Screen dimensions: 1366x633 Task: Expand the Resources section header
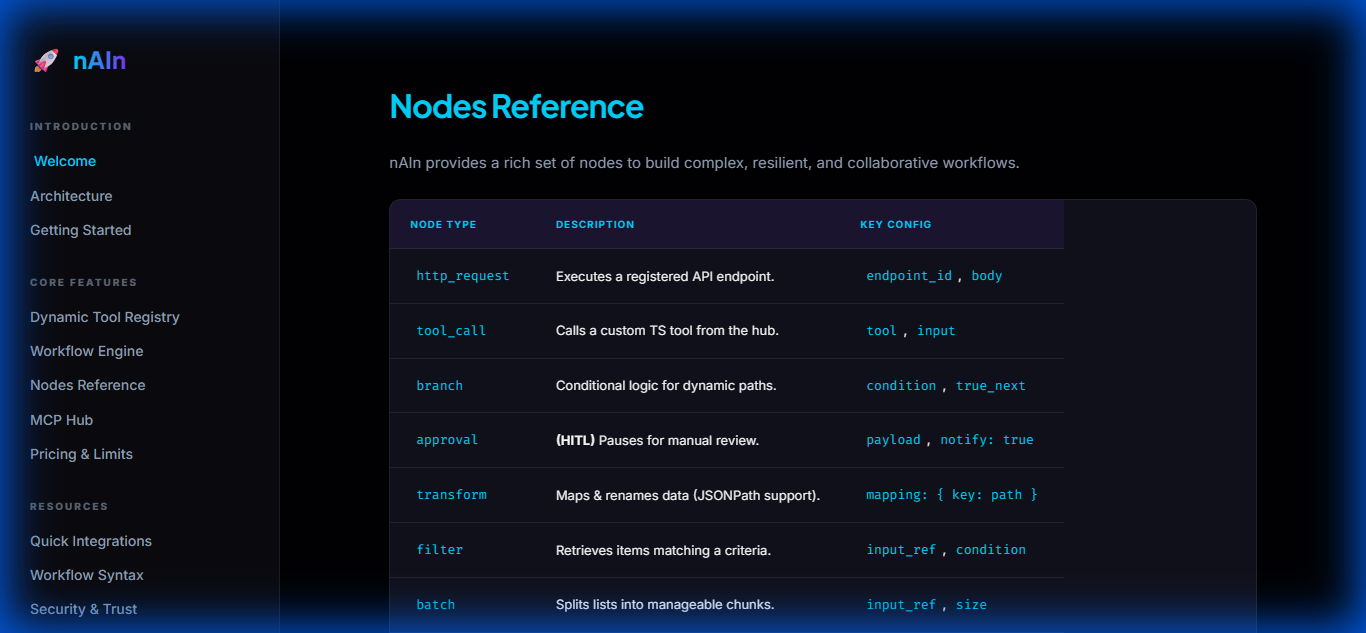point(68,506)
